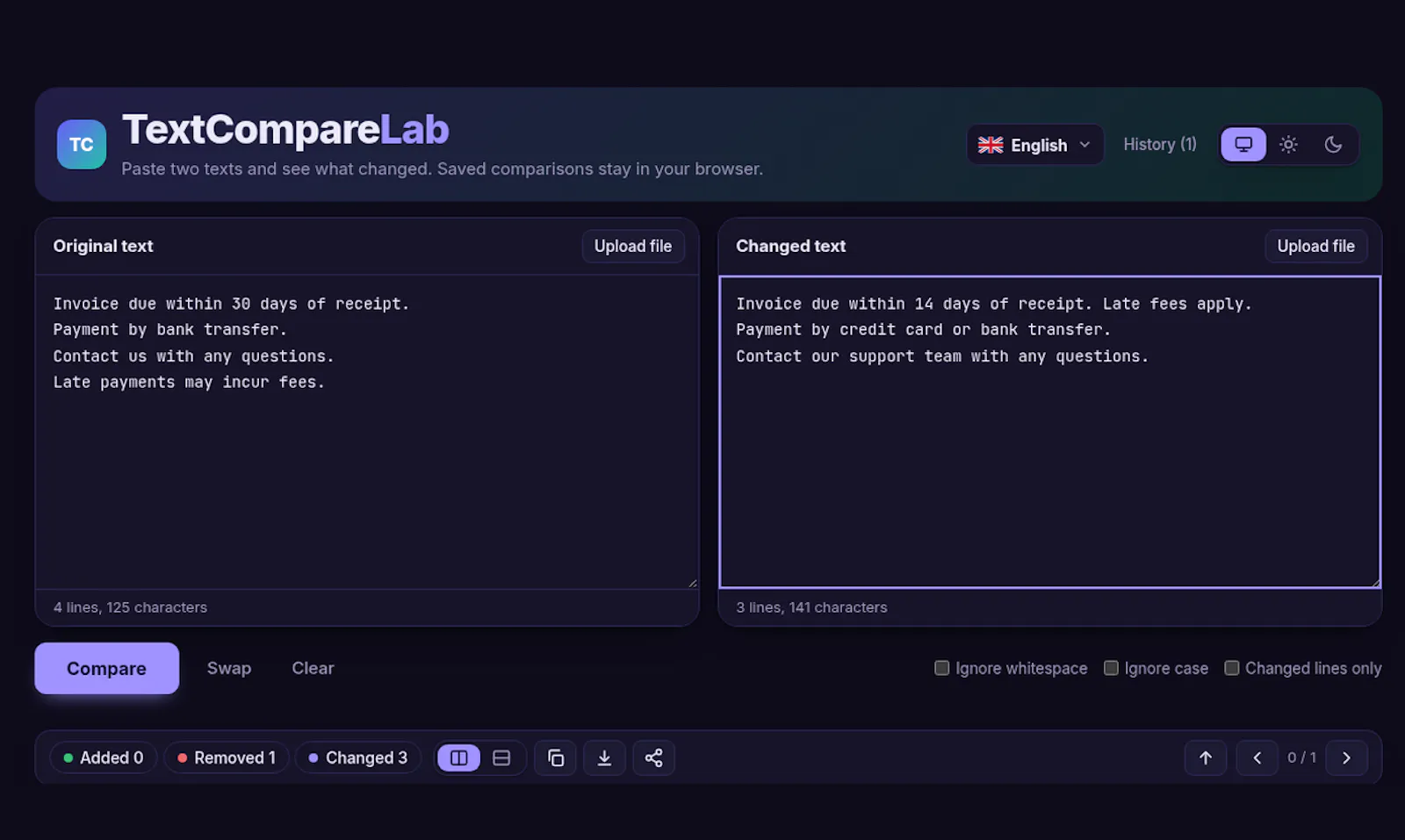This screenshot has height=840, width=1405.
Task: Click the 'Original text' heading
Action: tap(103, 246)
